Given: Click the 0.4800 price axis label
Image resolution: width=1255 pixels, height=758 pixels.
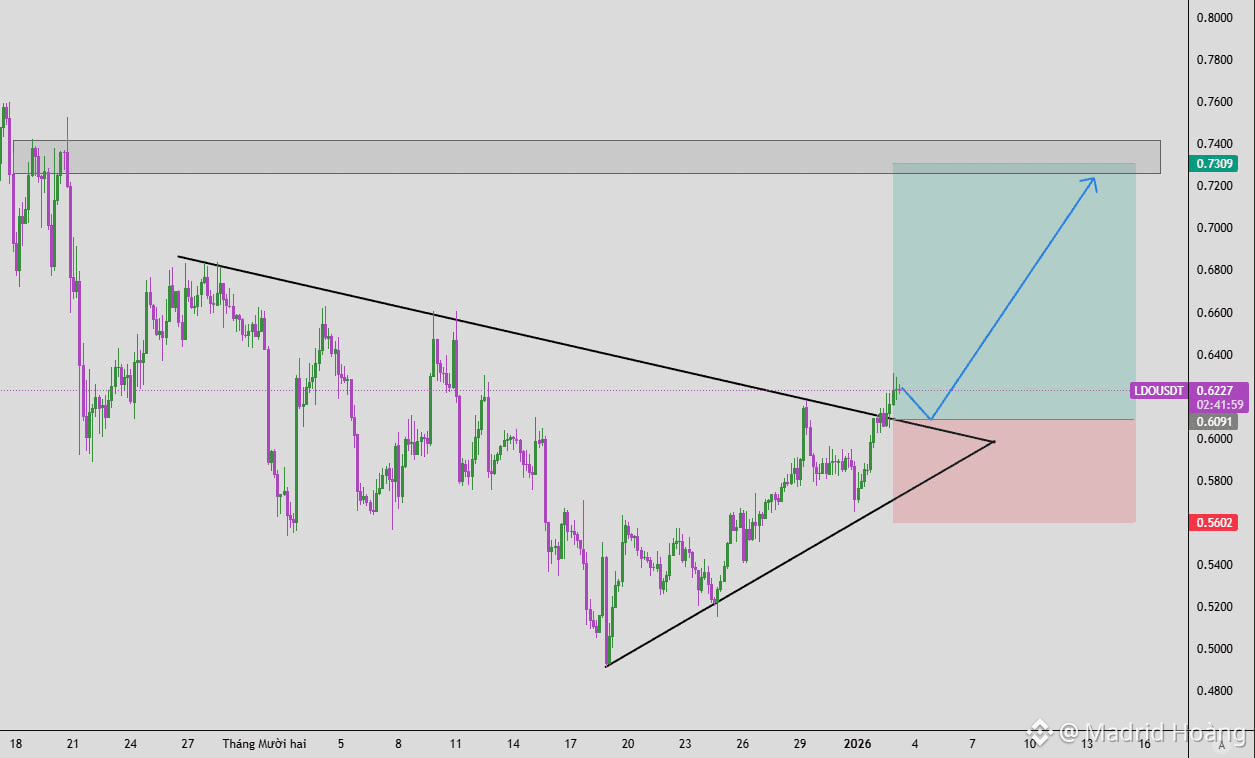Looking at the screenshot, I should click(x=1213, y=691).
